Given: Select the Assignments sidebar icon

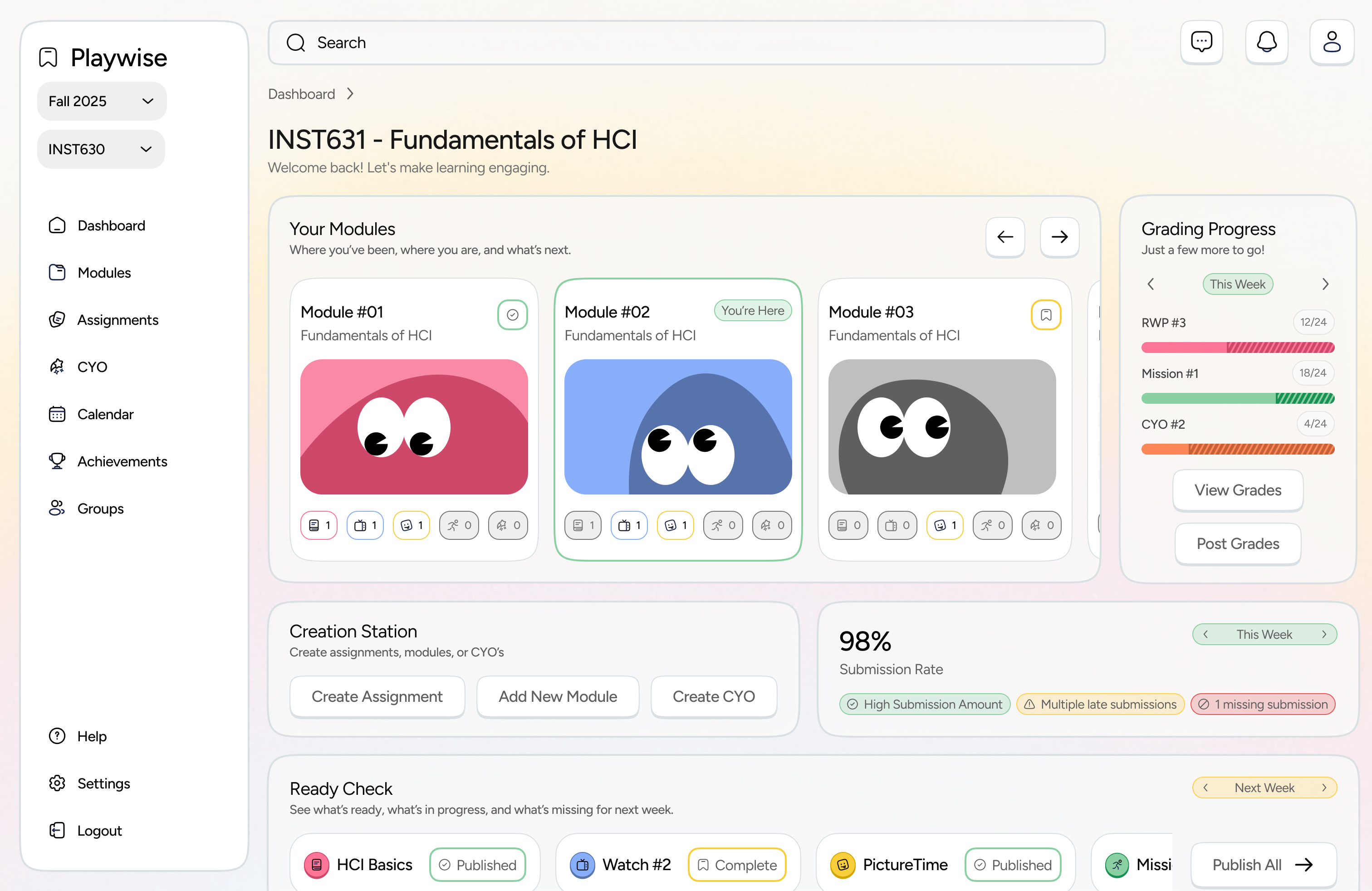Looking at the screenshot, I should 57,320.
